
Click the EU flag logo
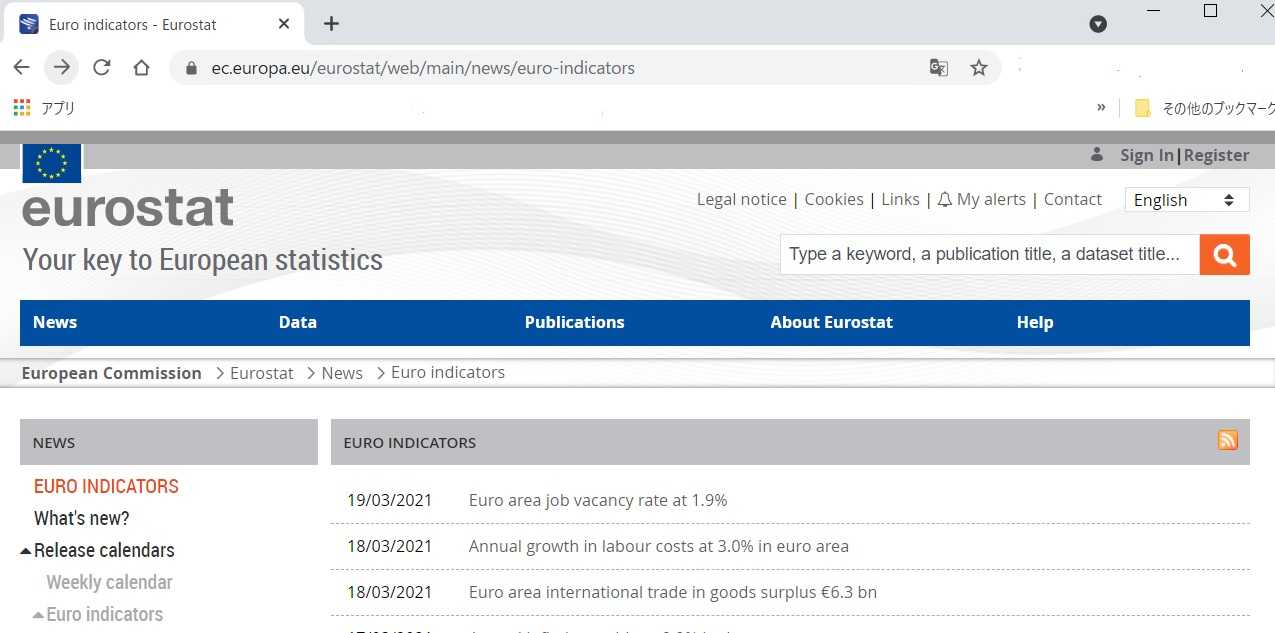pos(51,163)
